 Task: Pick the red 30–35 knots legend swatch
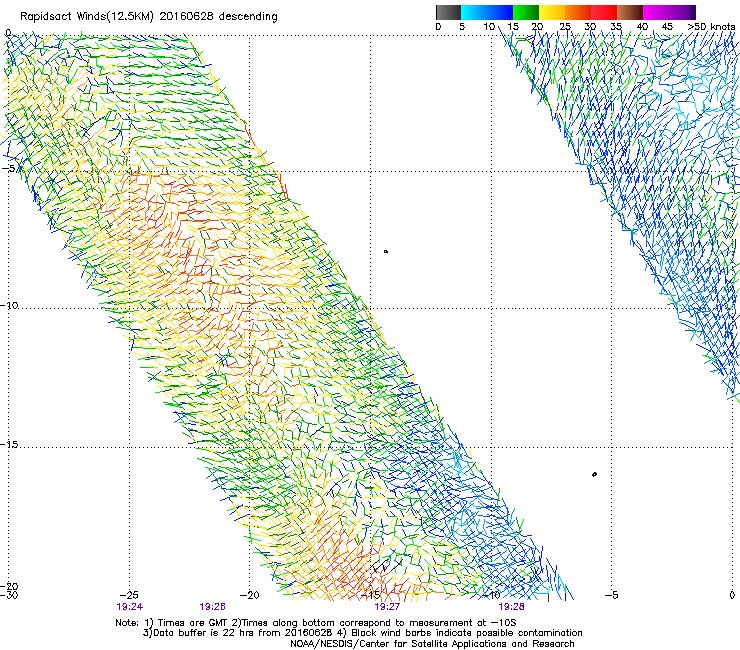[x=604, y=12]
